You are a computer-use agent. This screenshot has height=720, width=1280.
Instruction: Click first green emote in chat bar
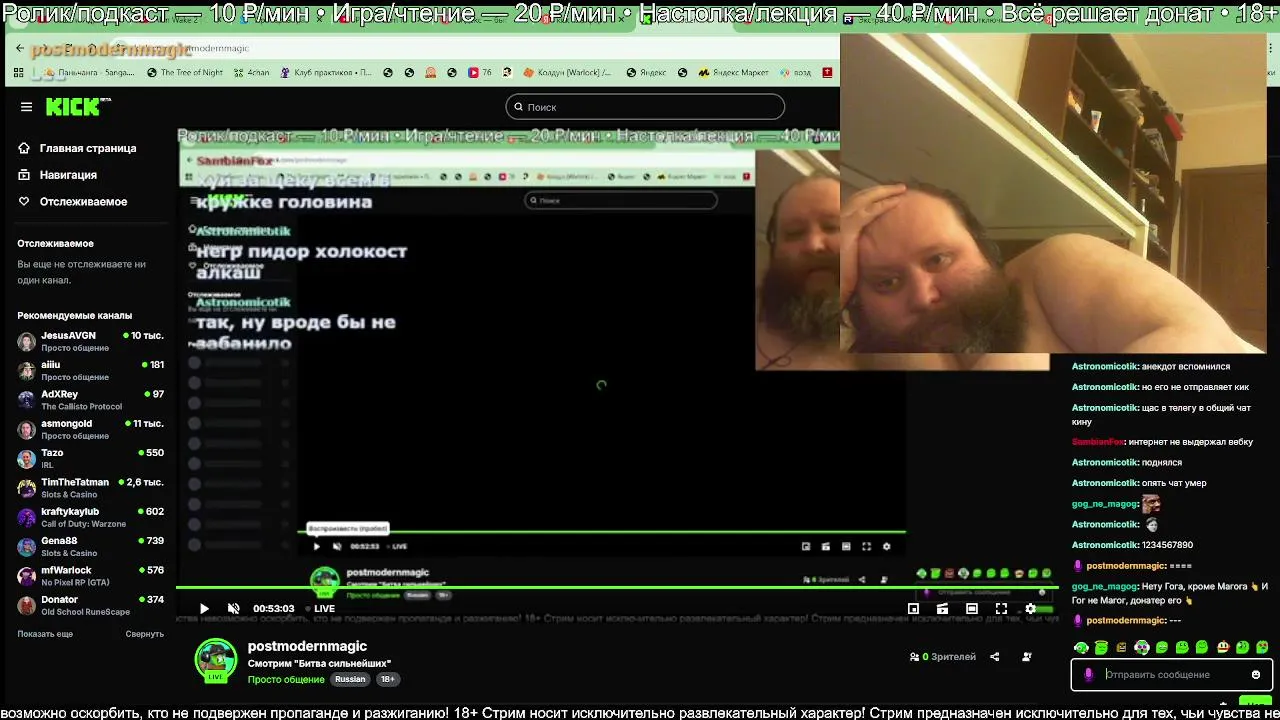[x=1081, y=648]
